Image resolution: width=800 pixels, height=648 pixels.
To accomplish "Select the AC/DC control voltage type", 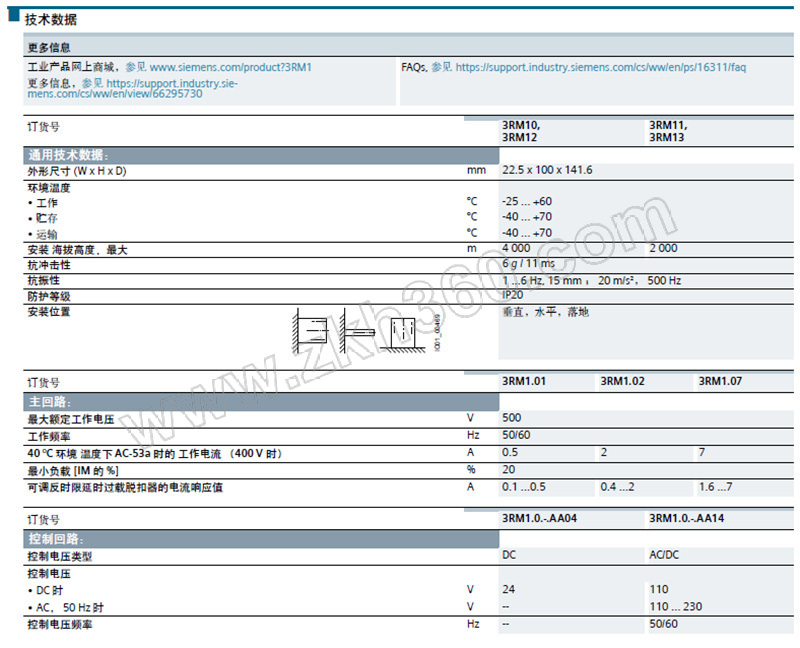I will (x=664, y=555).
